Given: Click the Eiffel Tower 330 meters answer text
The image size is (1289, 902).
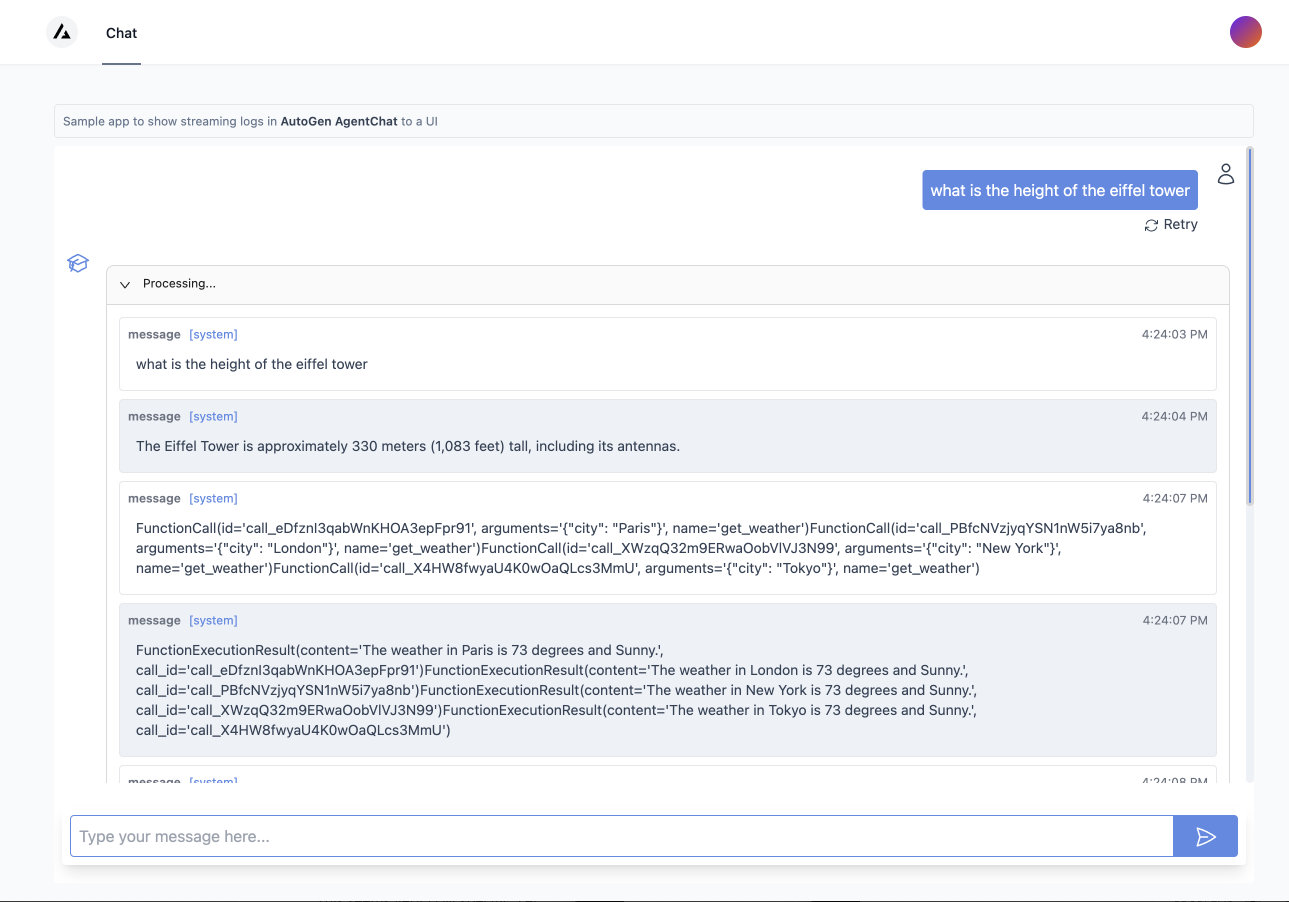Looking at the screenshot, I should point(408,446).
